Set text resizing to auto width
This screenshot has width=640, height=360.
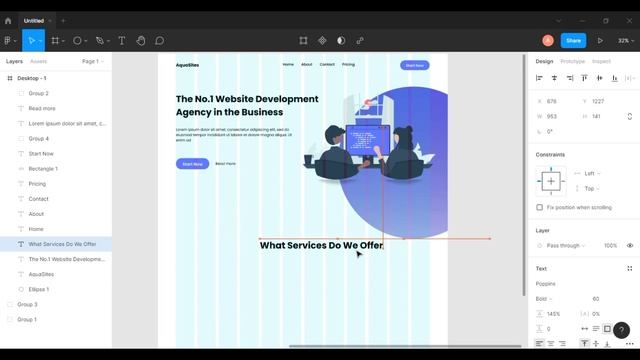(x=584, y=329)
